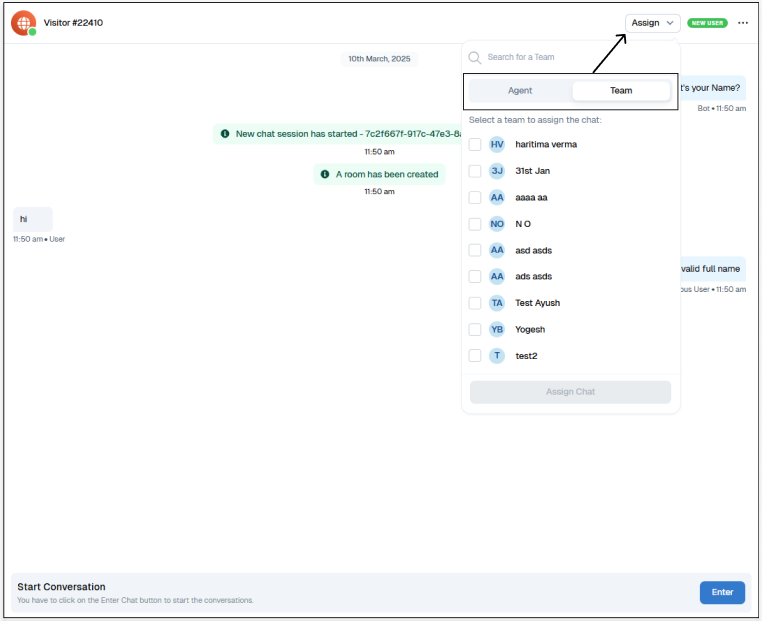Viewport: 762px width, 621px height.
Task: Click the 3J avatar for 31st Jan
Action: tap(497, 171)
